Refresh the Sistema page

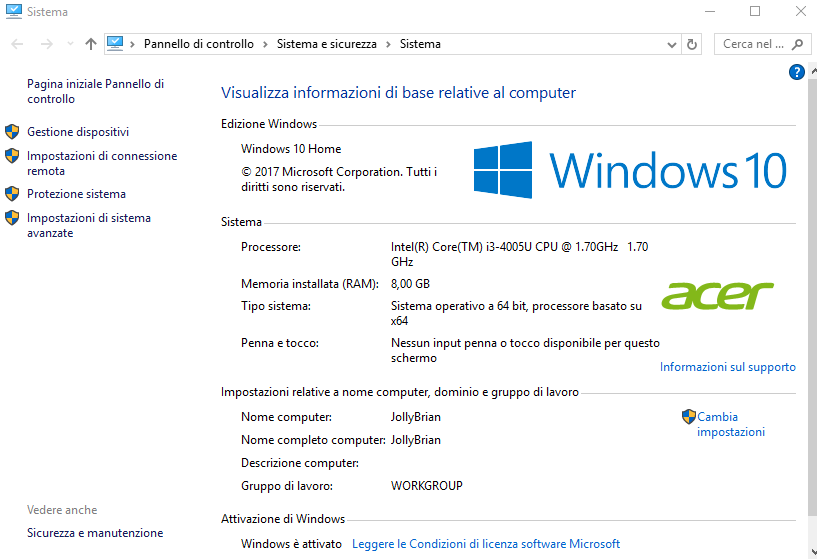coord(691,45)
